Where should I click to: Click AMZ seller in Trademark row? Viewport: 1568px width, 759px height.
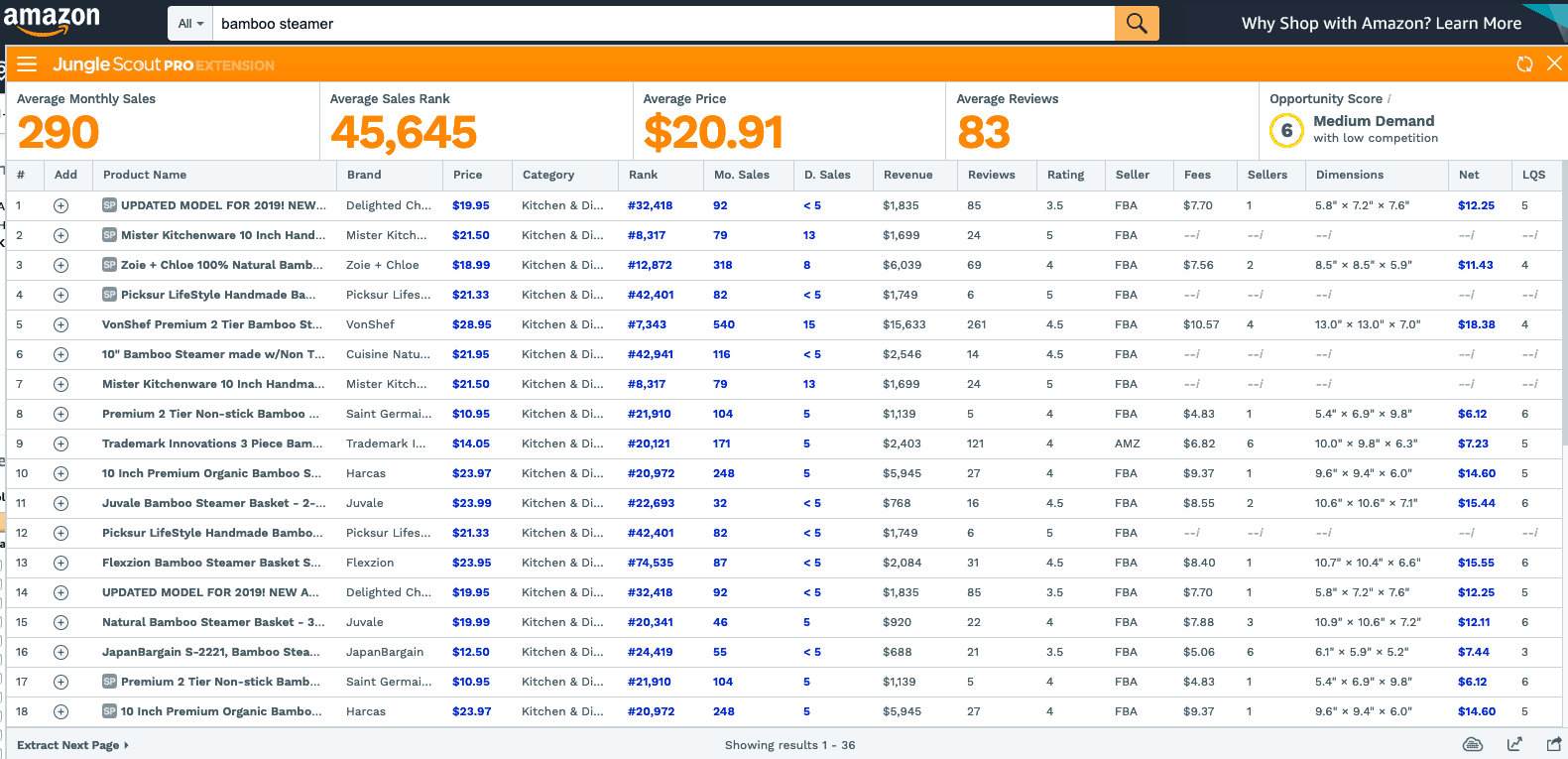tap(1128, 443)
